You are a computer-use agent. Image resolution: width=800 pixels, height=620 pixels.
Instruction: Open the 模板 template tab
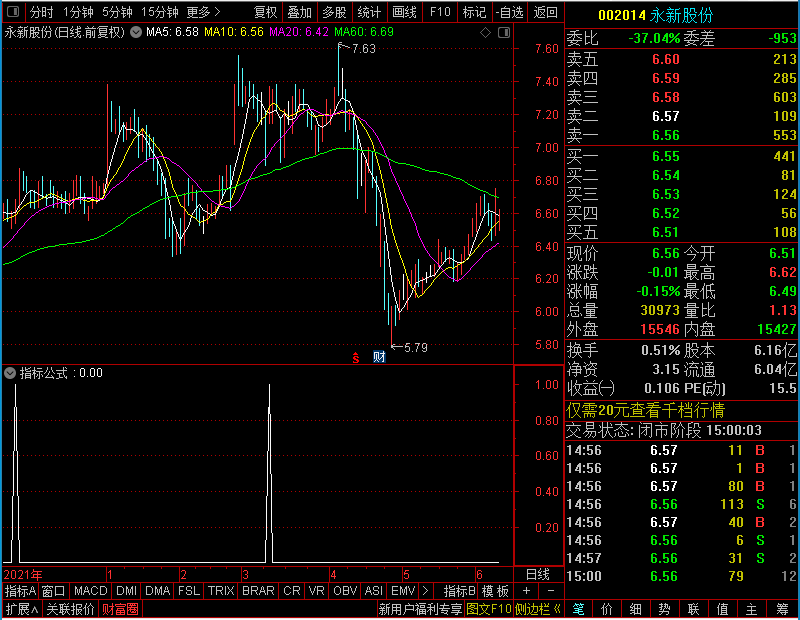(x=495, y=591)
